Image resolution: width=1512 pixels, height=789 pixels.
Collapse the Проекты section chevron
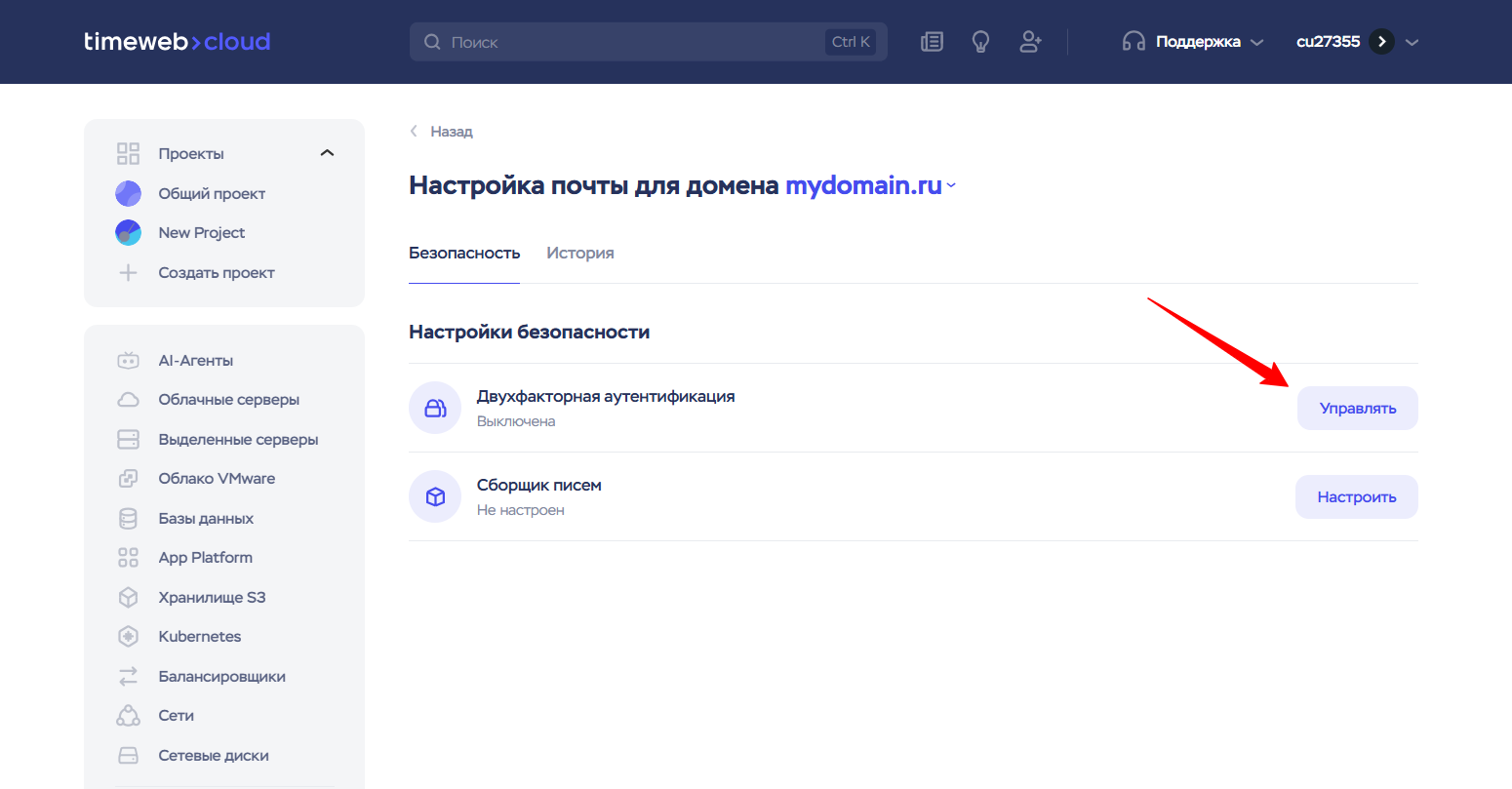(327, 153)
